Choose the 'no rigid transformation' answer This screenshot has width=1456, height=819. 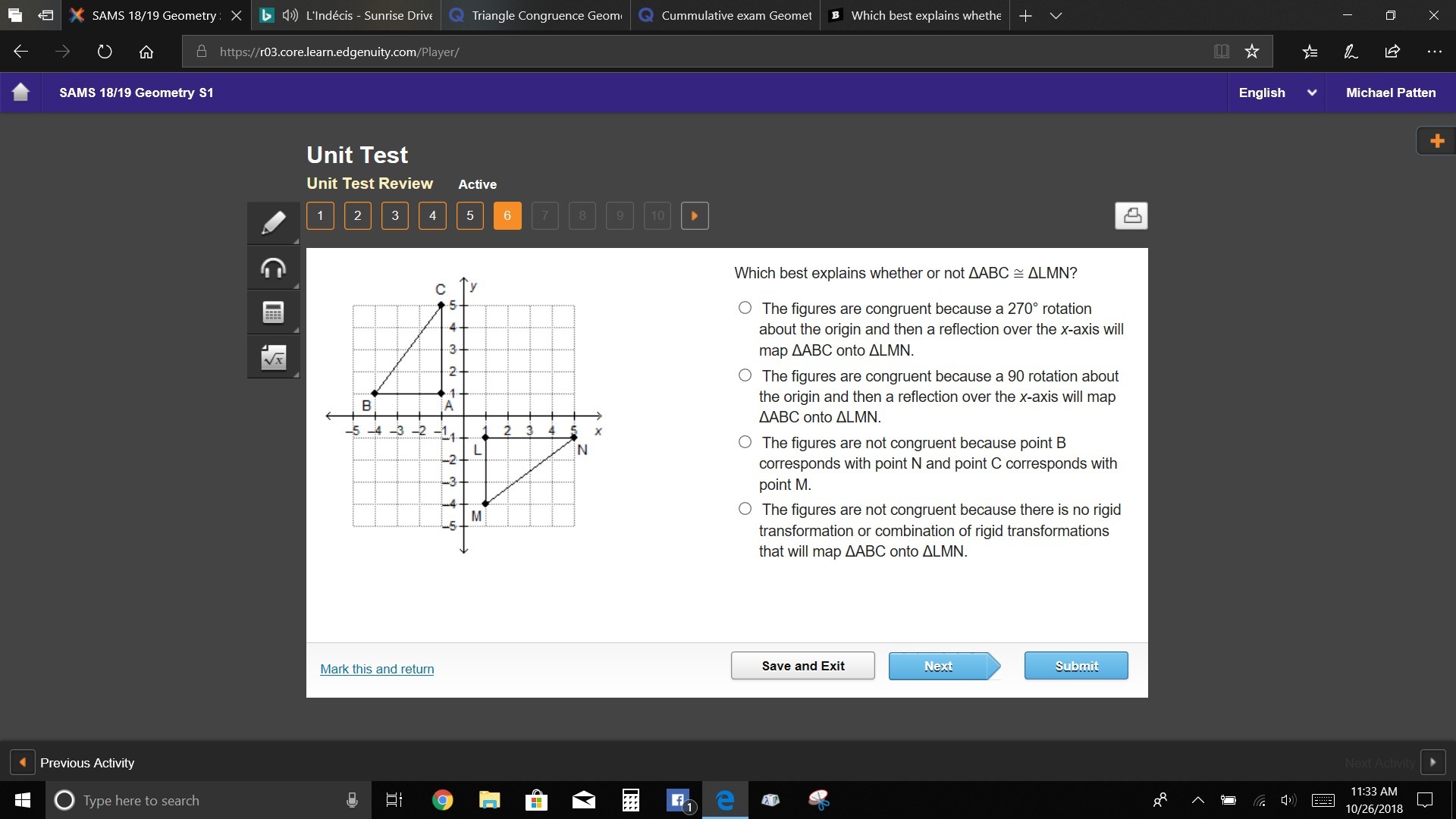coord(745,509)
